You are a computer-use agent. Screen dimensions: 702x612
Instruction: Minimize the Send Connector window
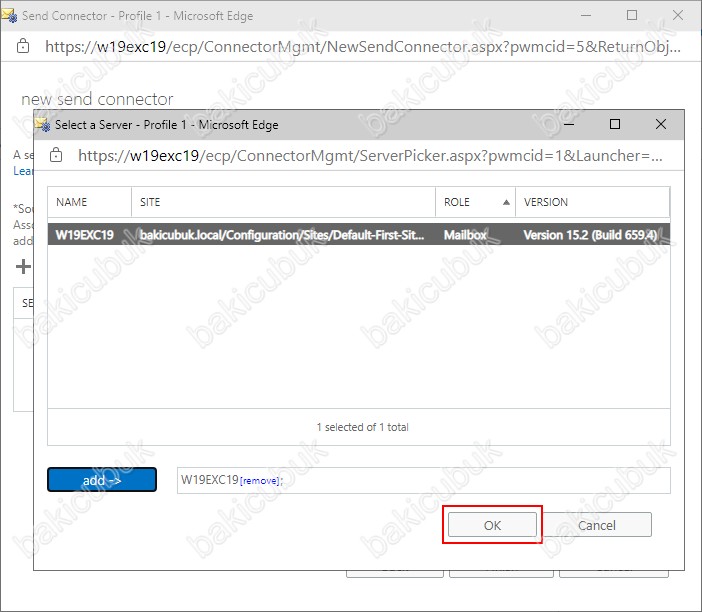pyautogui.click(x=586, y=16)
